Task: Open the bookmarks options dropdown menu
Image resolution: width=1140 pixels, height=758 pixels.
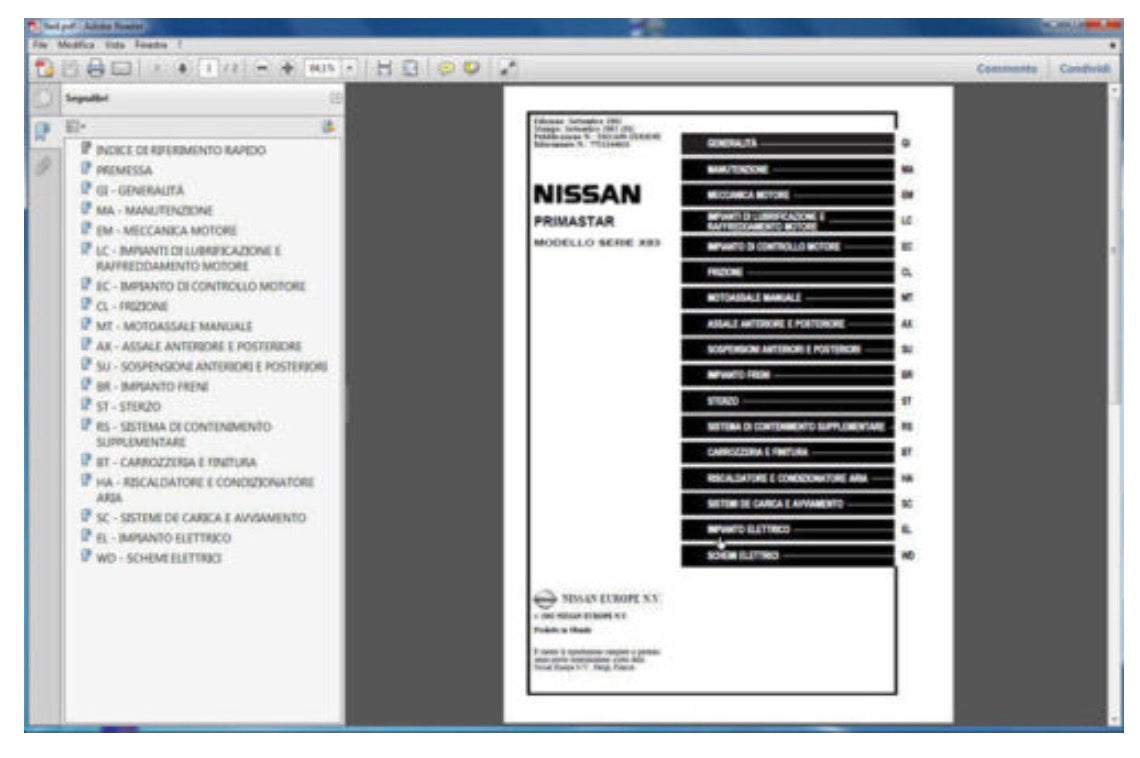Action: coord(76,126)
